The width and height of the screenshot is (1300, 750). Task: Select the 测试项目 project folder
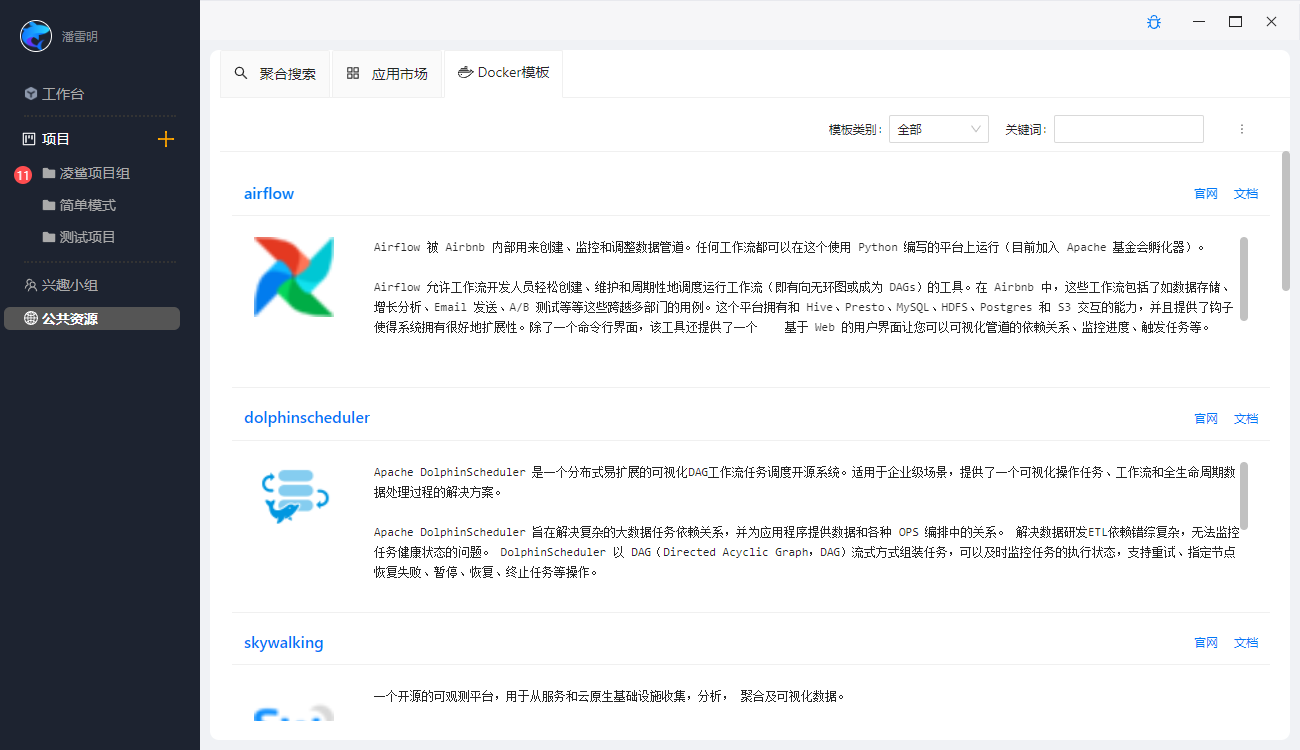pyautogui.click(x=87, y=237)
